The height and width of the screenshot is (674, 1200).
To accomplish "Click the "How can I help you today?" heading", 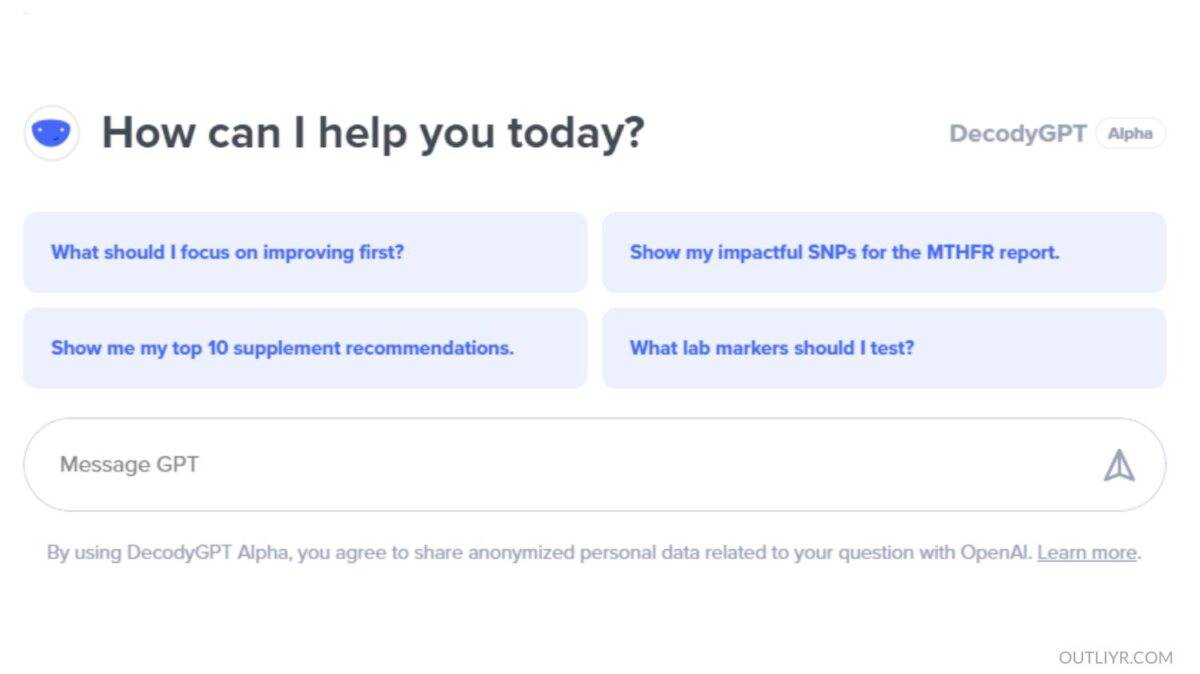I will click(x=373, y=133).
